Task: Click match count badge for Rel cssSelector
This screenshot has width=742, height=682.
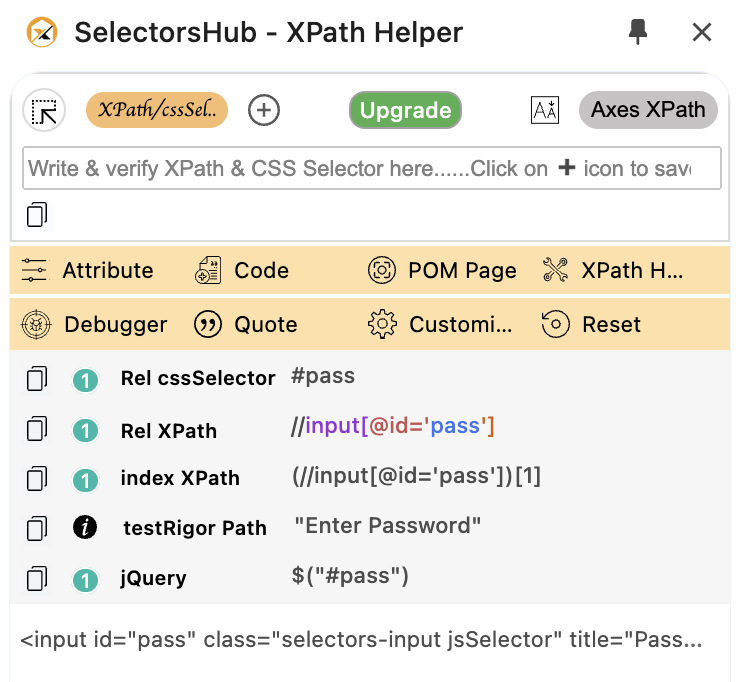Action: (x=85, y=380)
